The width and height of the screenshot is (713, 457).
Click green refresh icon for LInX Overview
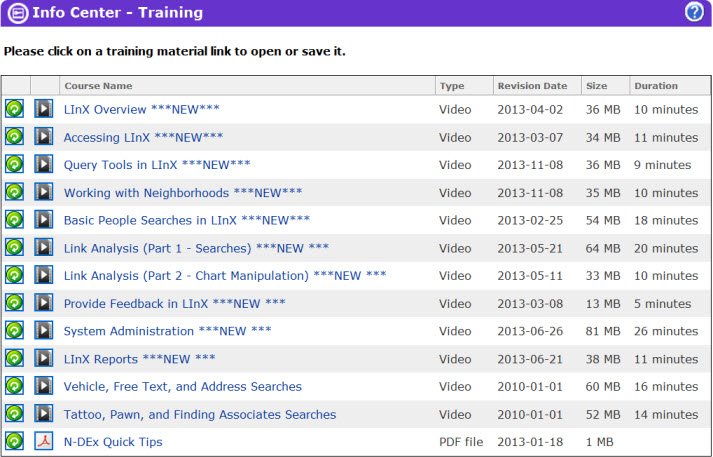point(14,109)
